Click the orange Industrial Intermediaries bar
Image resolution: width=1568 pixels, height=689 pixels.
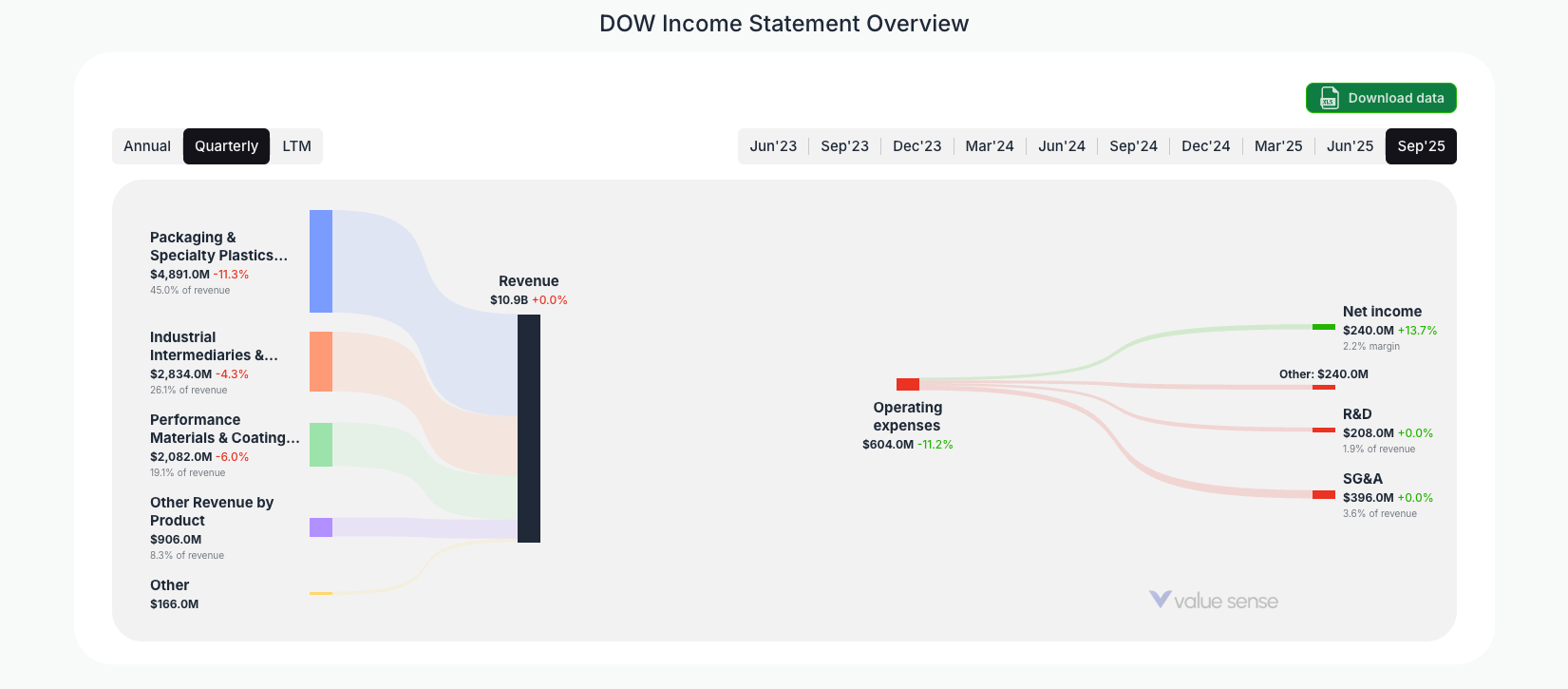click(321, 361)
